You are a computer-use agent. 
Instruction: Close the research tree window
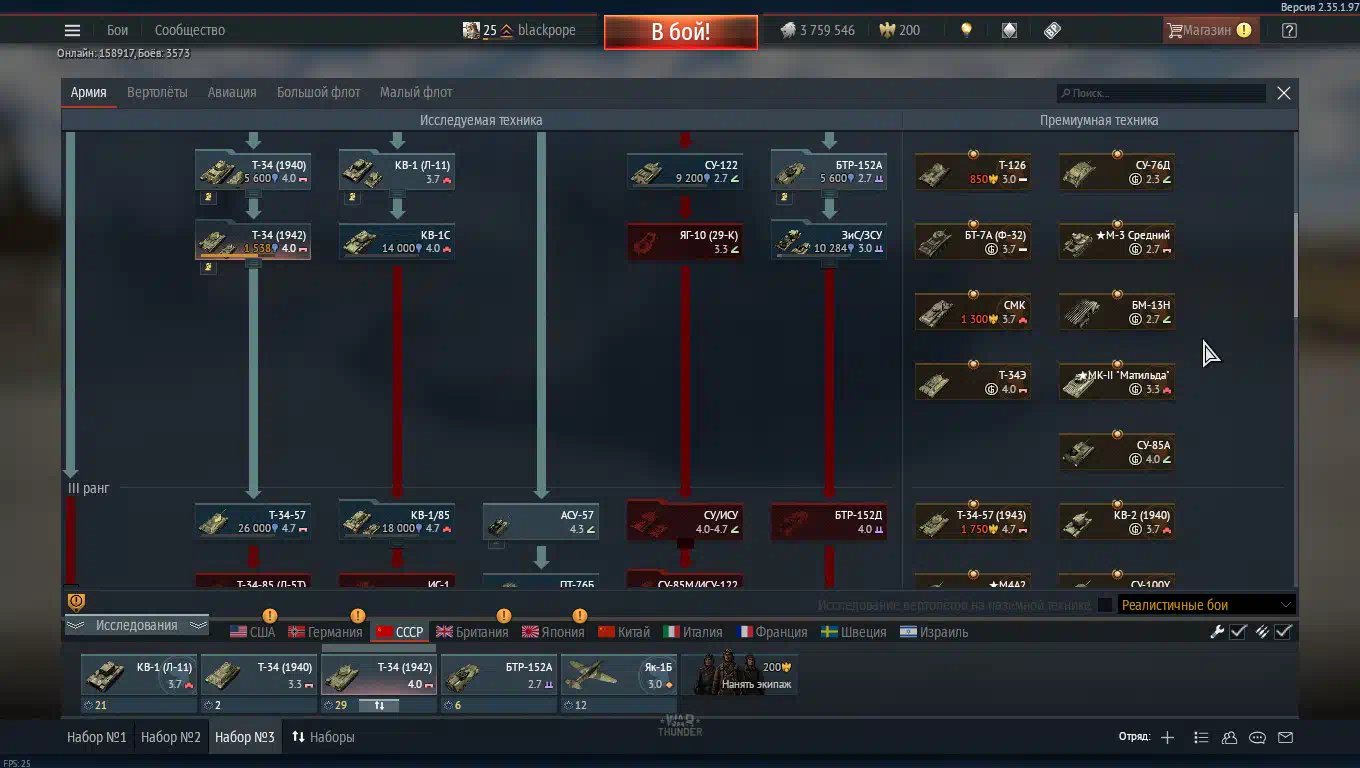click(1284, 93)
